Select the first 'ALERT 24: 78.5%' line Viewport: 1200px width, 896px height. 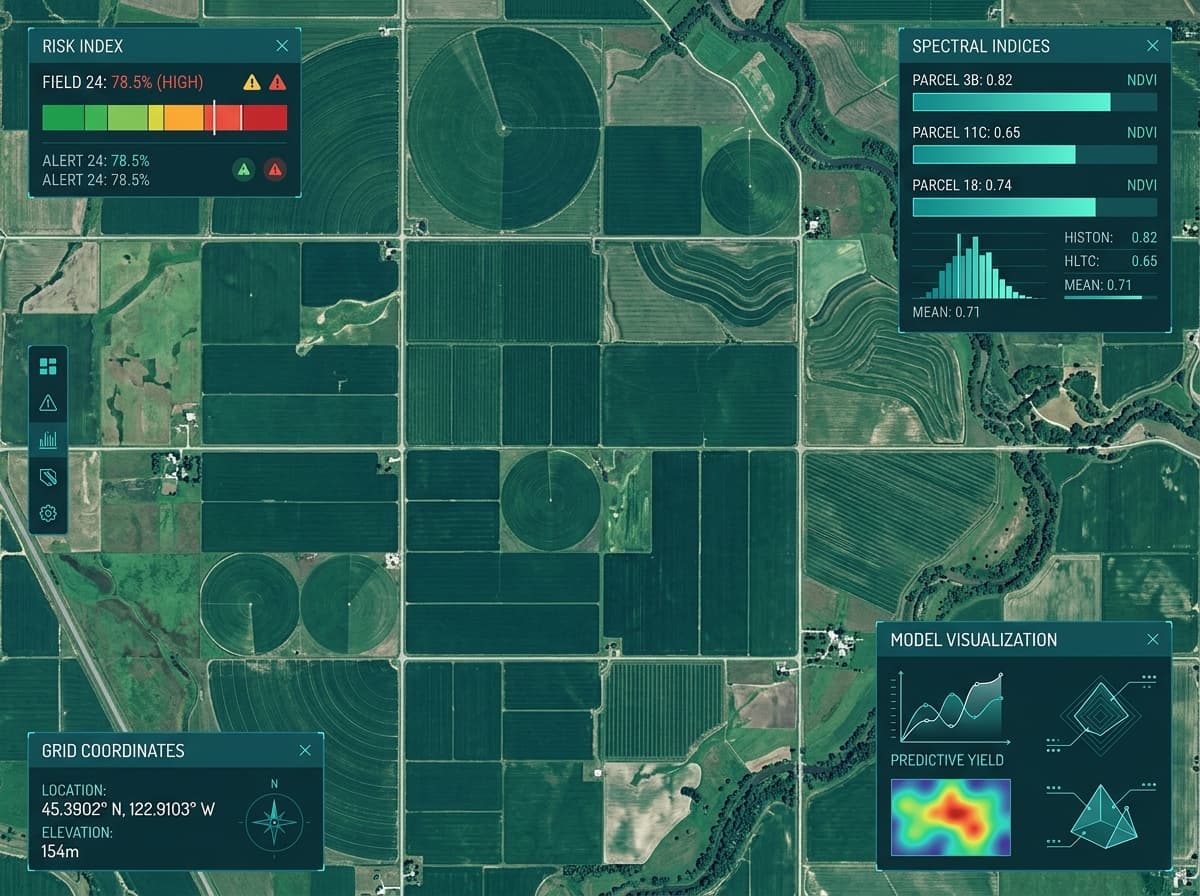(x=96, y=160)
